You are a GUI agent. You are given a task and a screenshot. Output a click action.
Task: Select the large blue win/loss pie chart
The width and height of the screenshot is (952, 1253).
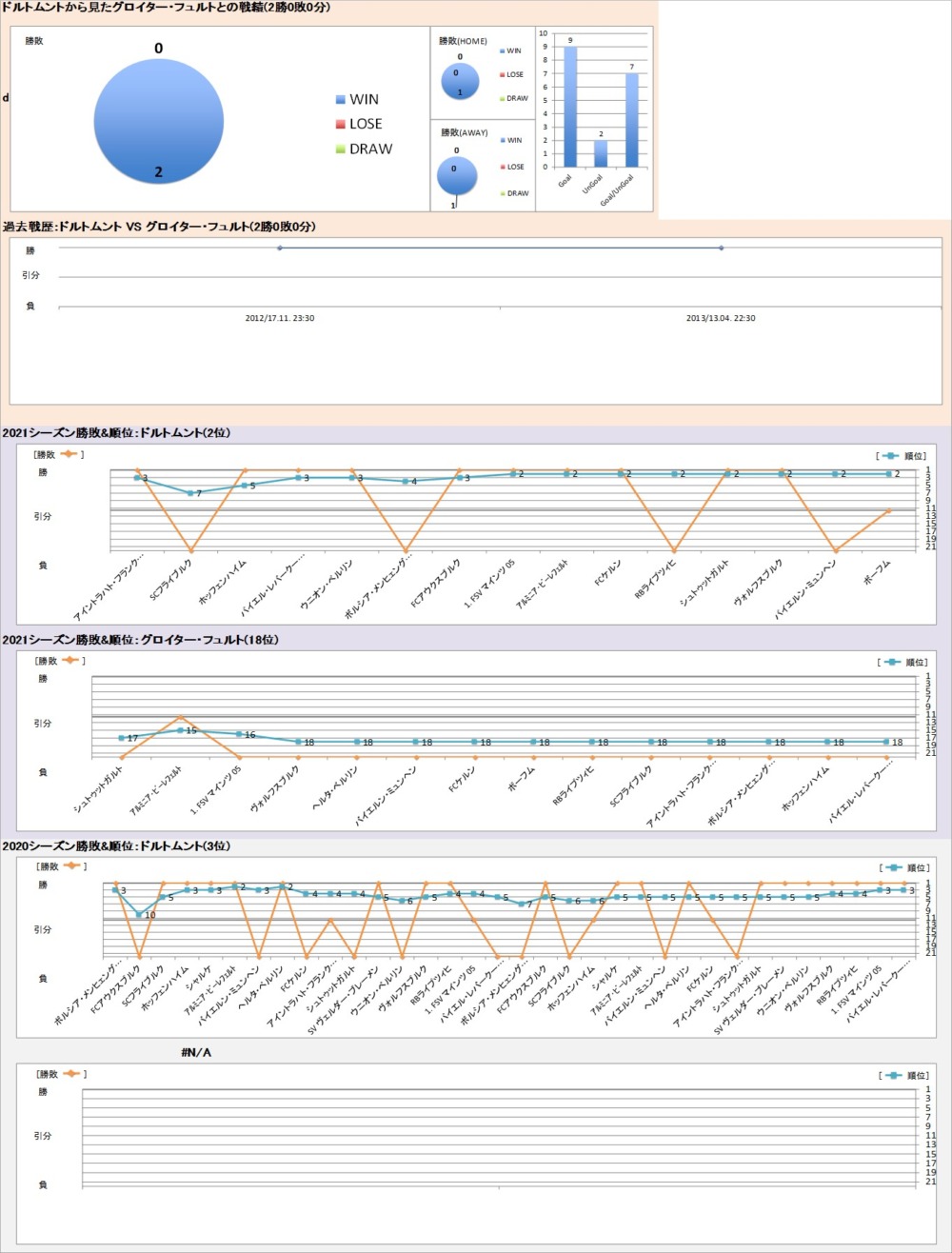pos(159,121)
